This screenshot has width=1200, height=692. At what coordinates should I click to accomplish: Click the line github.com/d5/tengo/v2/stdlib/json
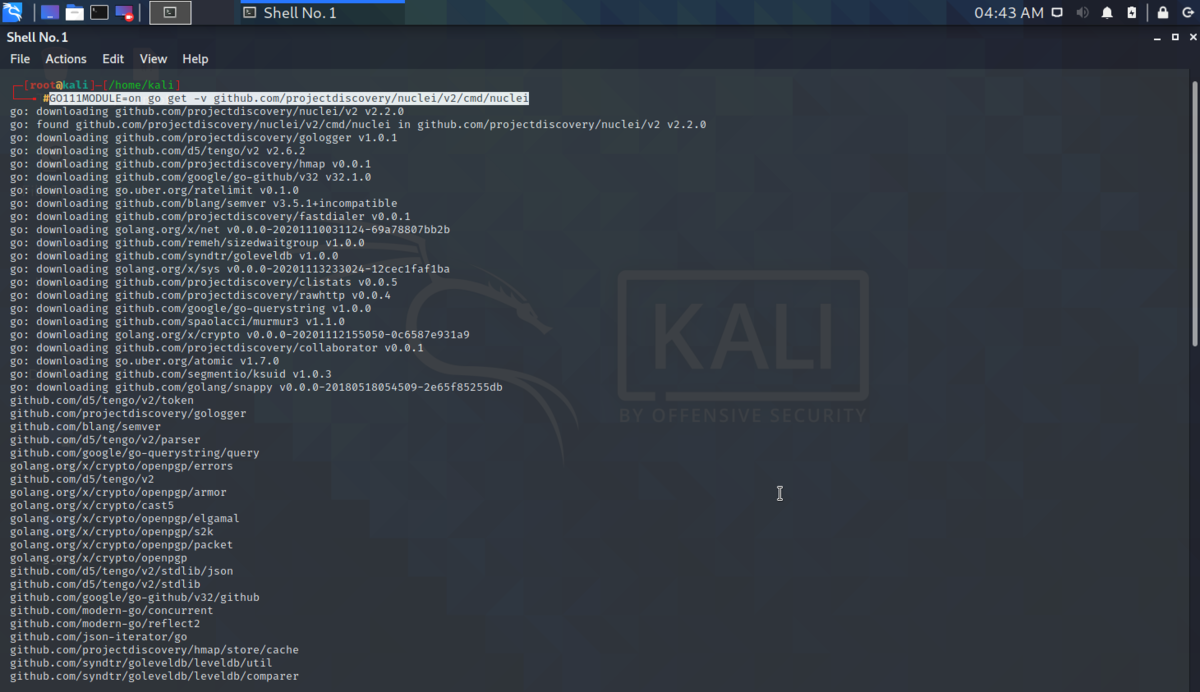pos(121,571)
